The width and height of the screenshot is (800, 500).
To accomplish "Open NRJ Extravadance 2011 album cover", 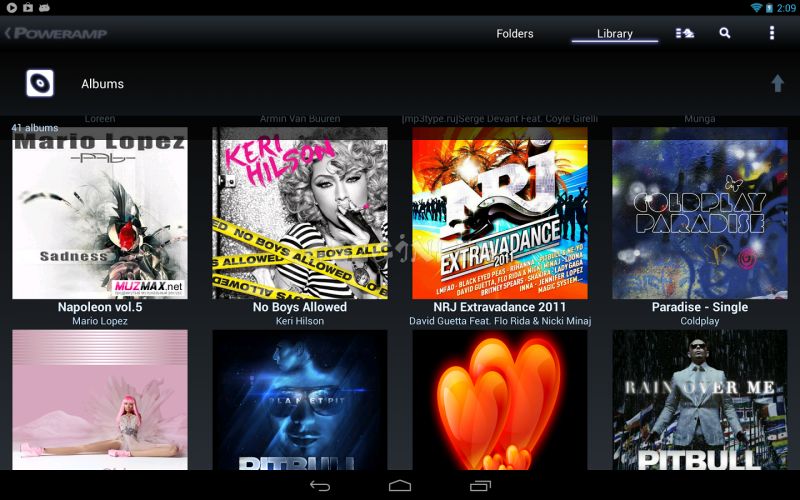I will pyautogui.click(x=500, y=213).
